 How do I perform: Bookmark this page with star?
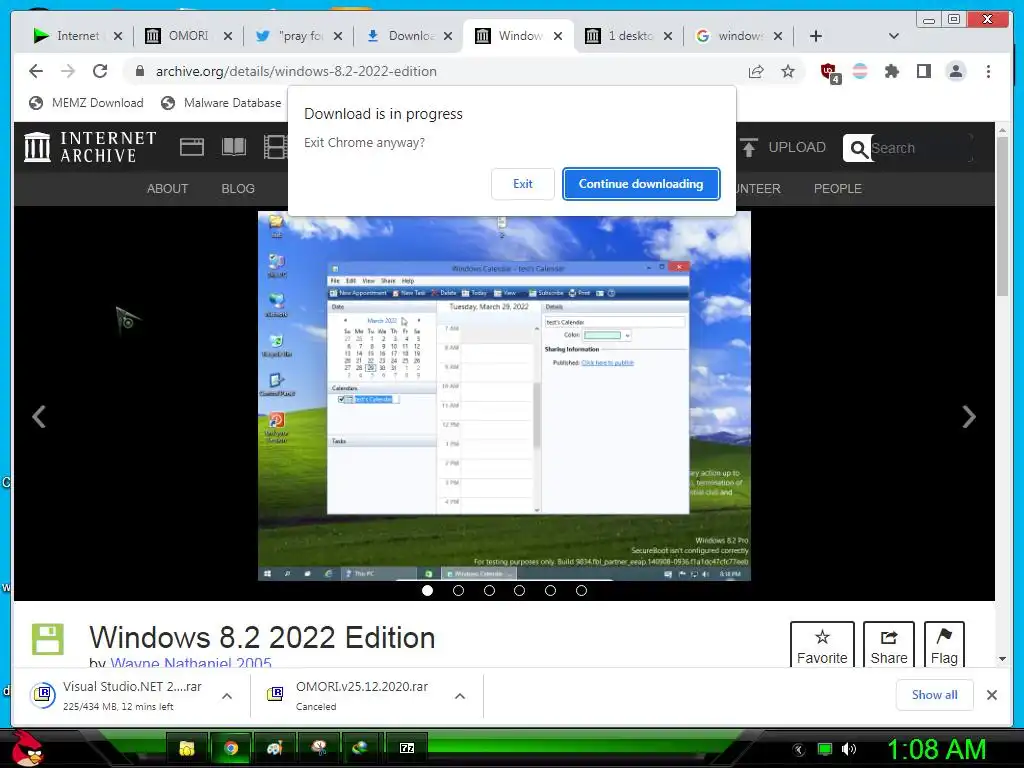coord(788,71)
